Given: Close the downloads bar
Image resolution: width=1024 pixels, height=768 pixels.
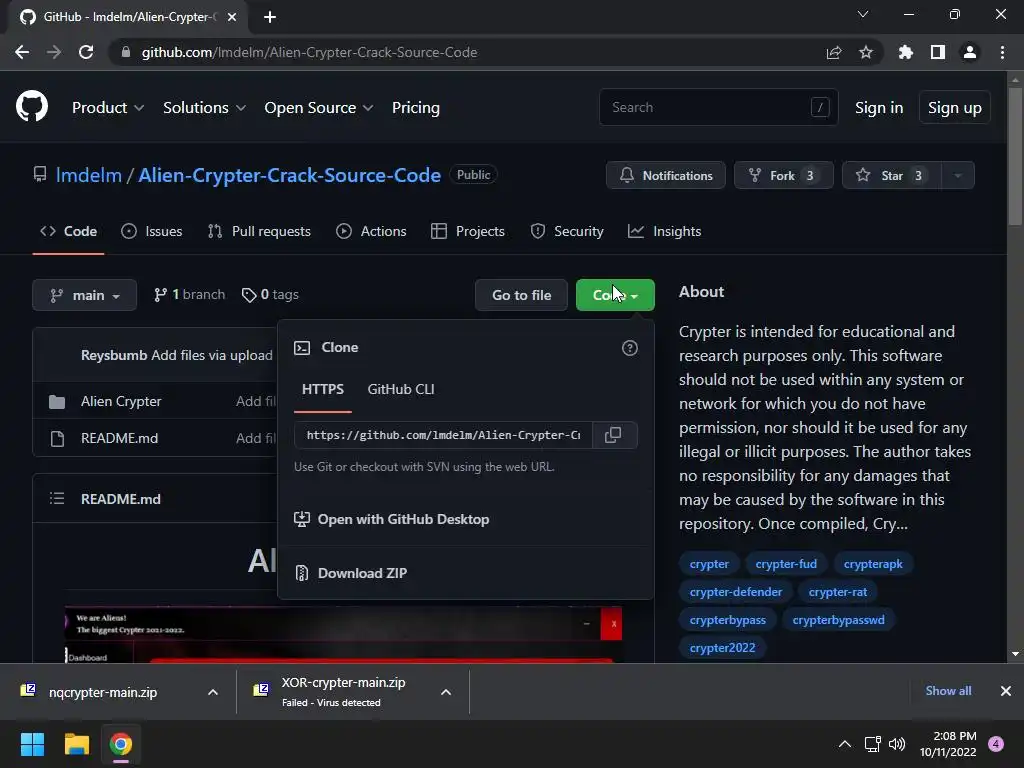Looking at the screenshot, I should (x=1006, y=691).
